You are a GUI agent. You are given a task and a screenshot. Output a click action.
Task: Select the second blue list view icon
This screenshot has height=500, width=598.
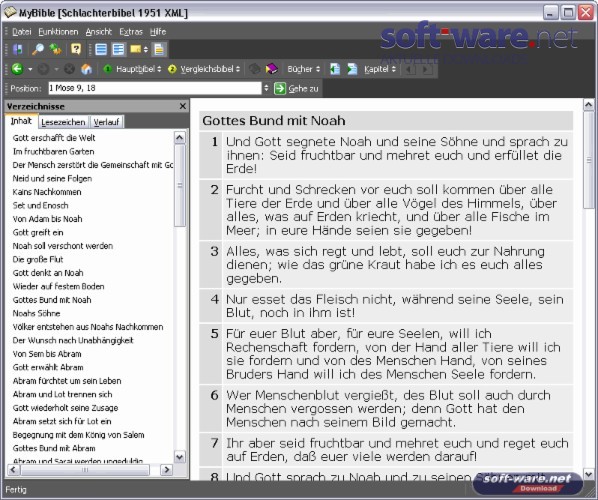click(119, 50)
